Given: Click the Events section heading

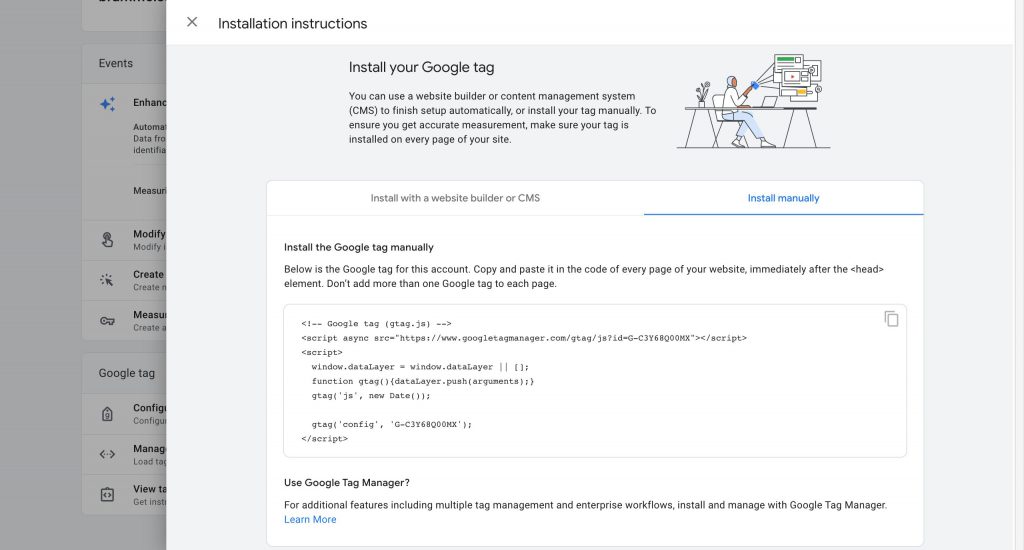Looking at the screenshot, I should click(116, 63).
